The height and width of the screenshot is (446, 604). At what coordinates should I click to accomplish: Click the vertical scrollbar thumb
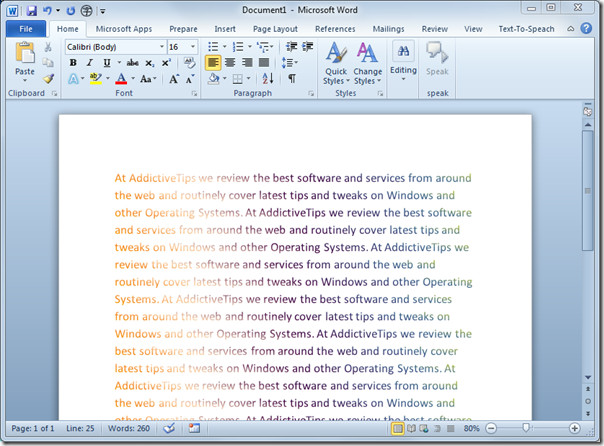pyautogui.click(x=587, y=191)
